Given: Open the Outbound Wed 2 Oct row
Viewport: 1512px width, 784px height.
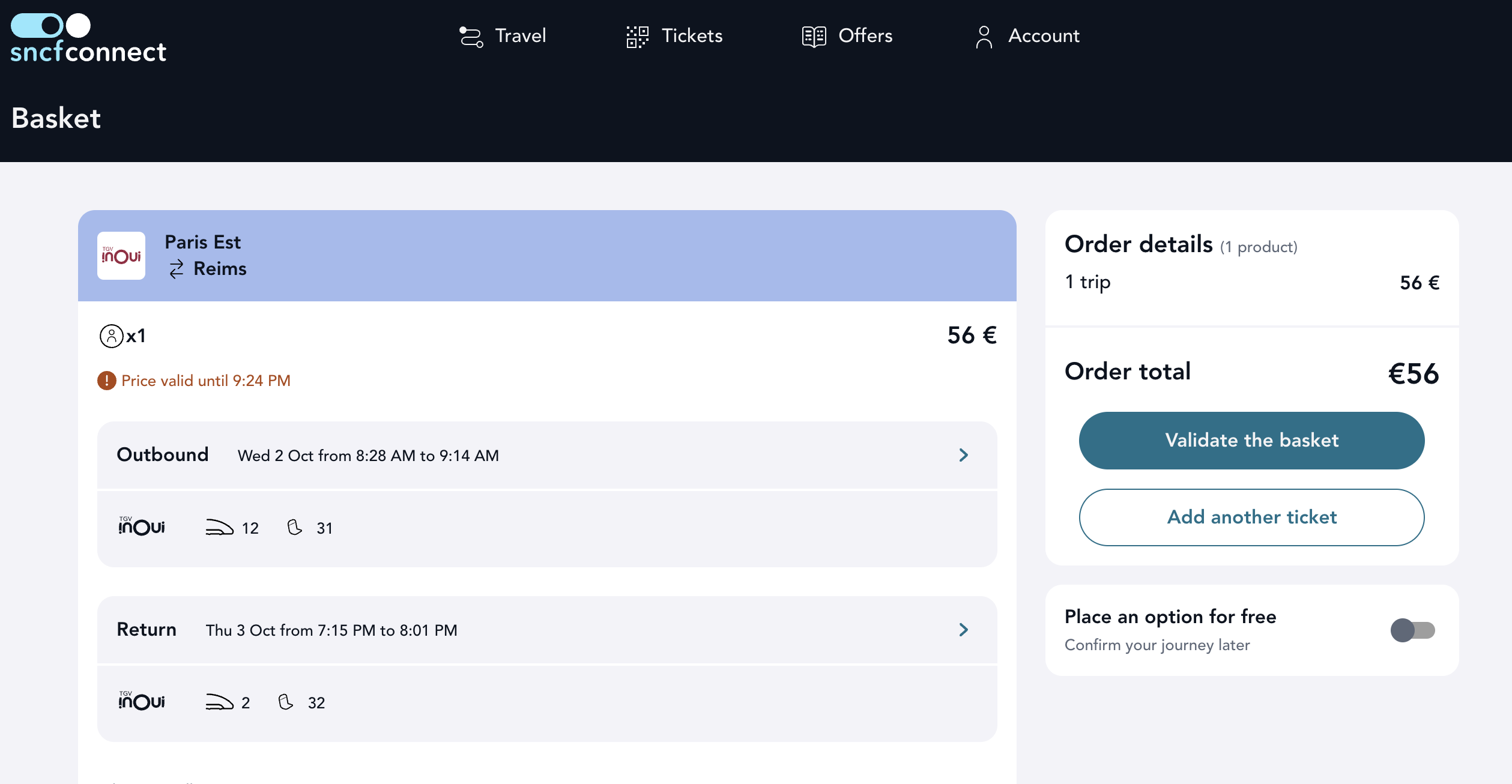Looking at the screenshot, I should pos(367,456).
